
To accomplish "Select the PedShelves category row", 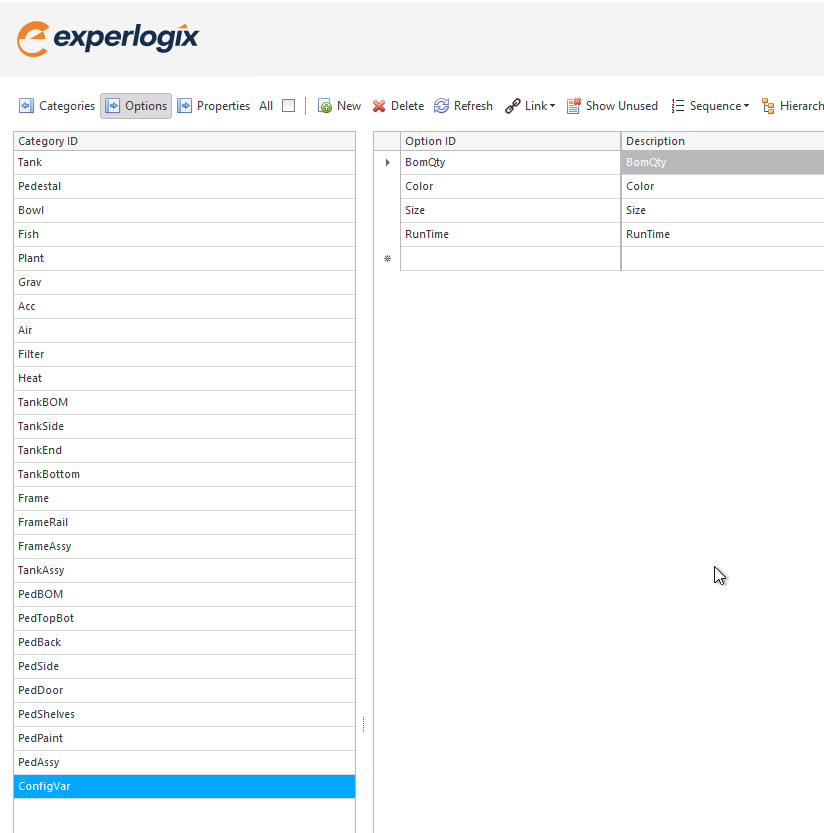I will [184, 715].
